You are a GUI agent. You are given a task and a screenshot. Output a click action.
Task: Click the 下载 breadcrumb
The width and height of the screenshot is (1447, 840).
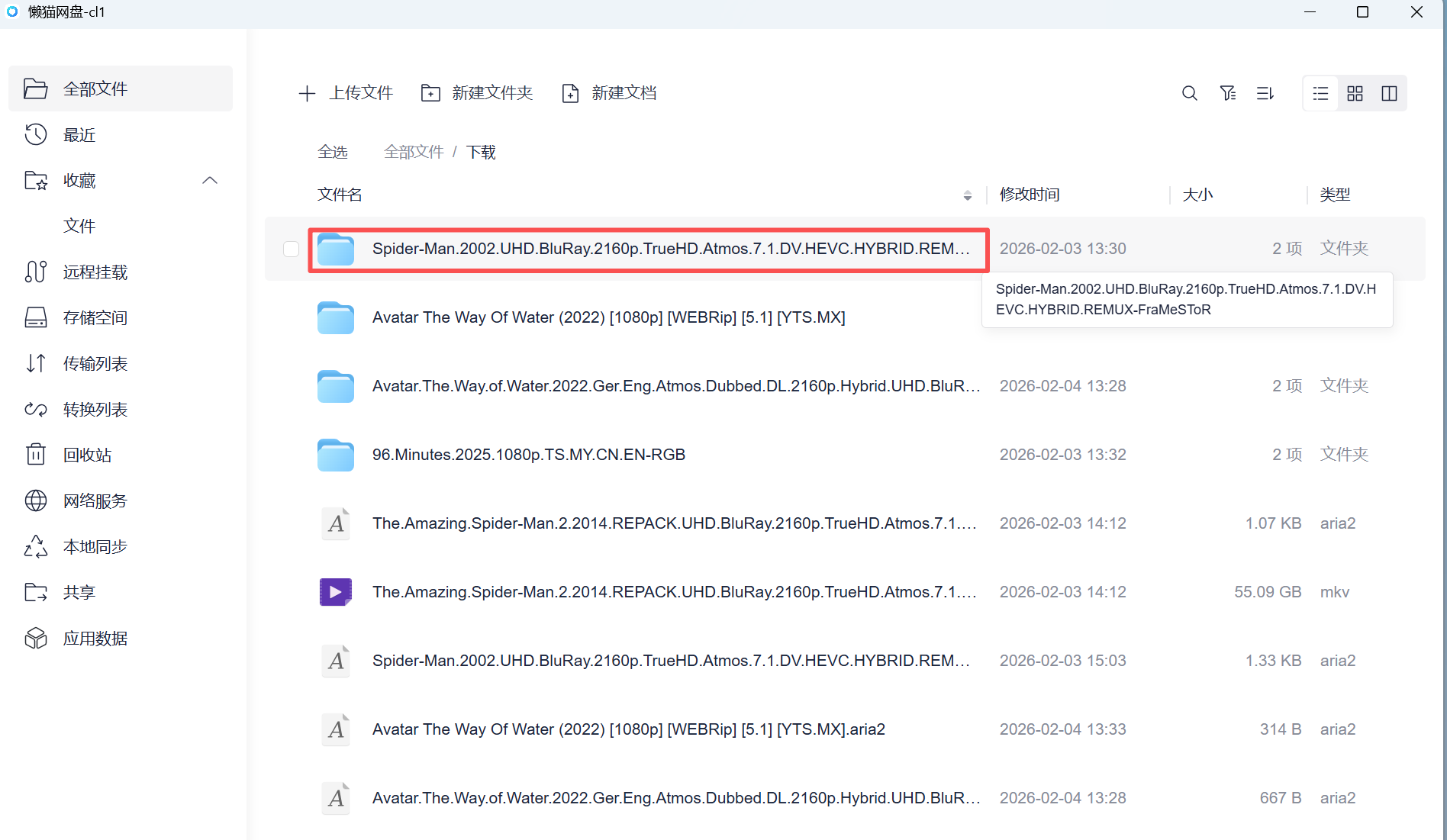481,152
